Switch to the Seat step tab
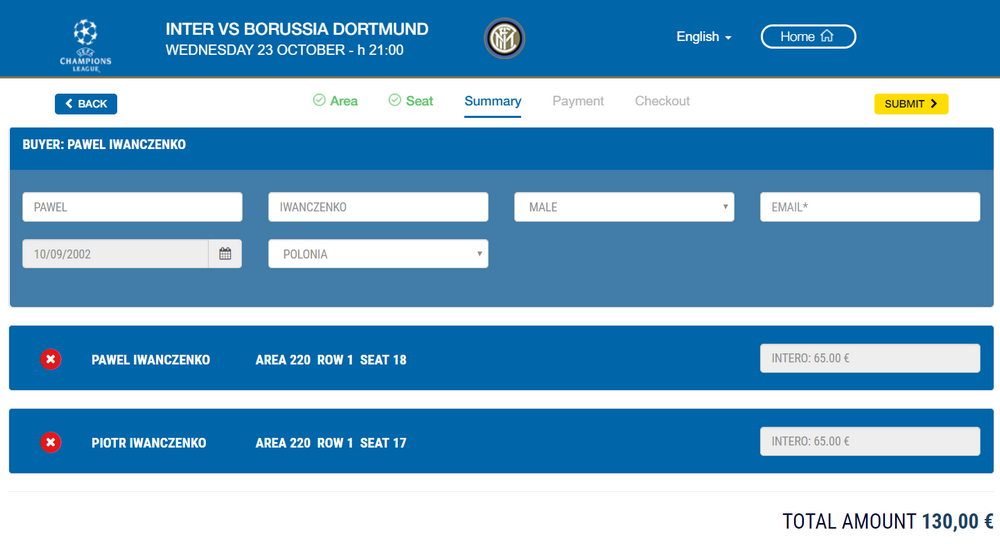The width and height of the screenshot is (1000, 544). click(411, 101)
